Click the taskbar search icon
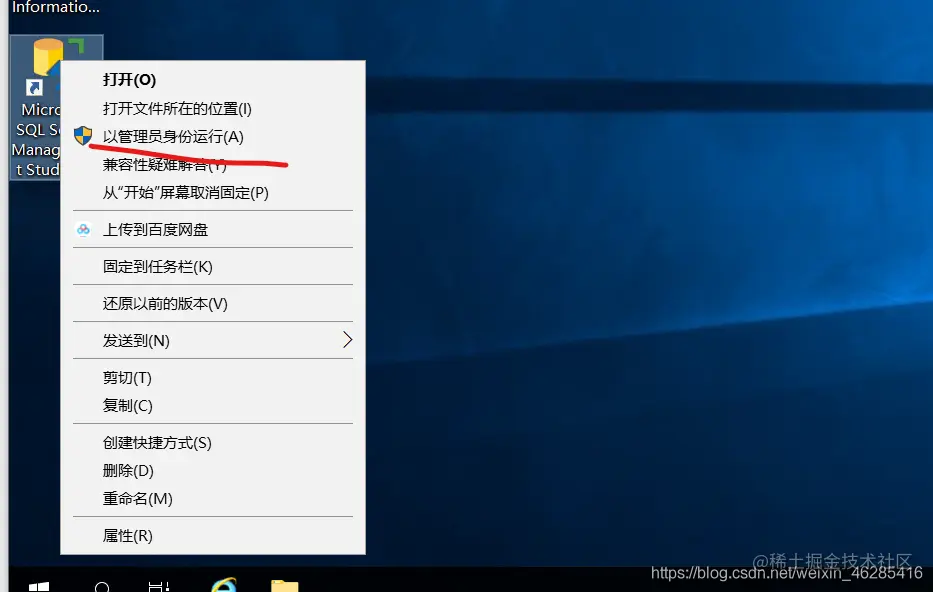The width and height of the screenshot is (933, 592). (x=103, y=586)
